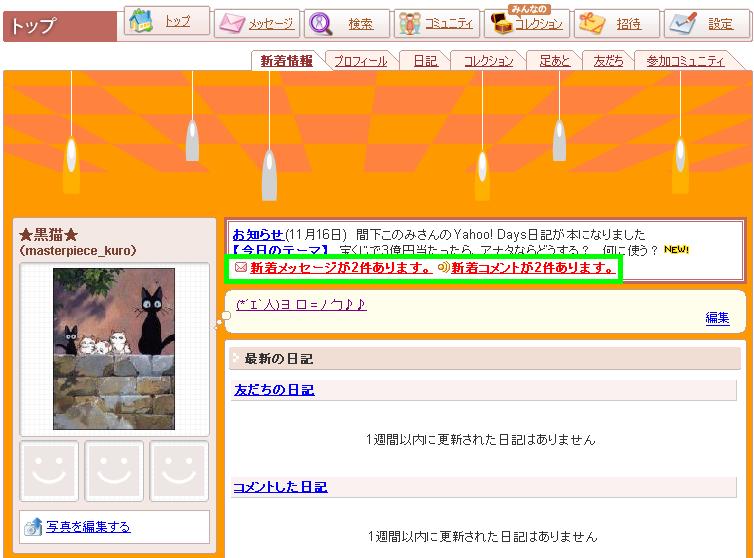Switch to the コレクション tab

[489, 61]
